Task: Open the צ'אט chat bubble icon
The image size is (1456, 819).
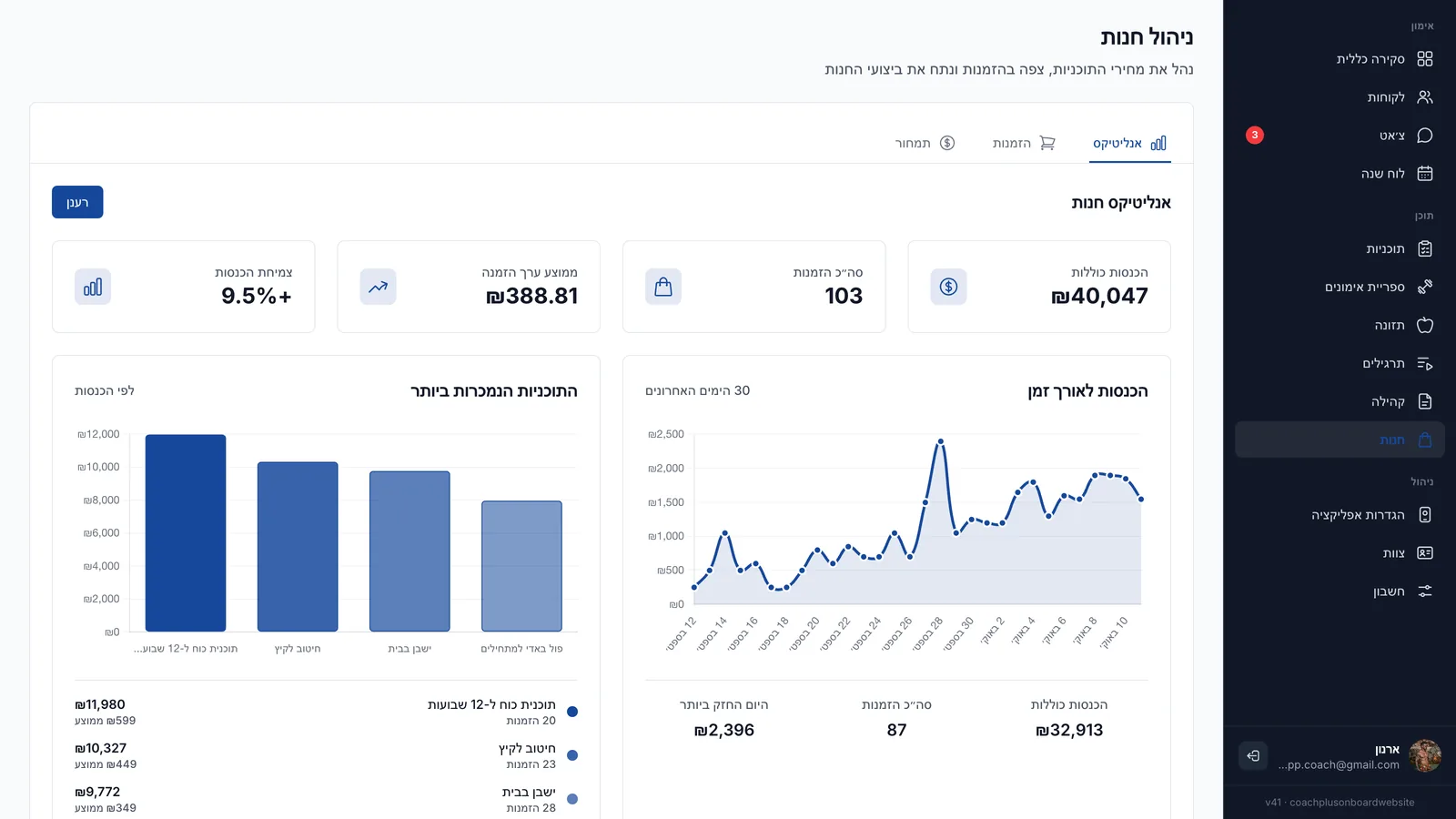Action: click(x=1425, y=136)
